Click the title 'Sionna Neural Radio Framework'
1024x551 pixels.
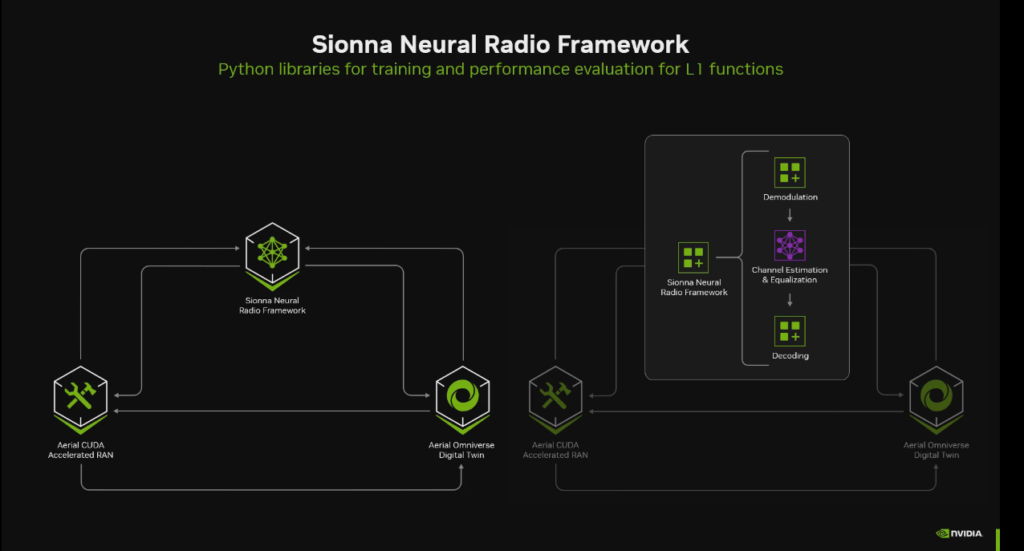(x=500, y=44)
